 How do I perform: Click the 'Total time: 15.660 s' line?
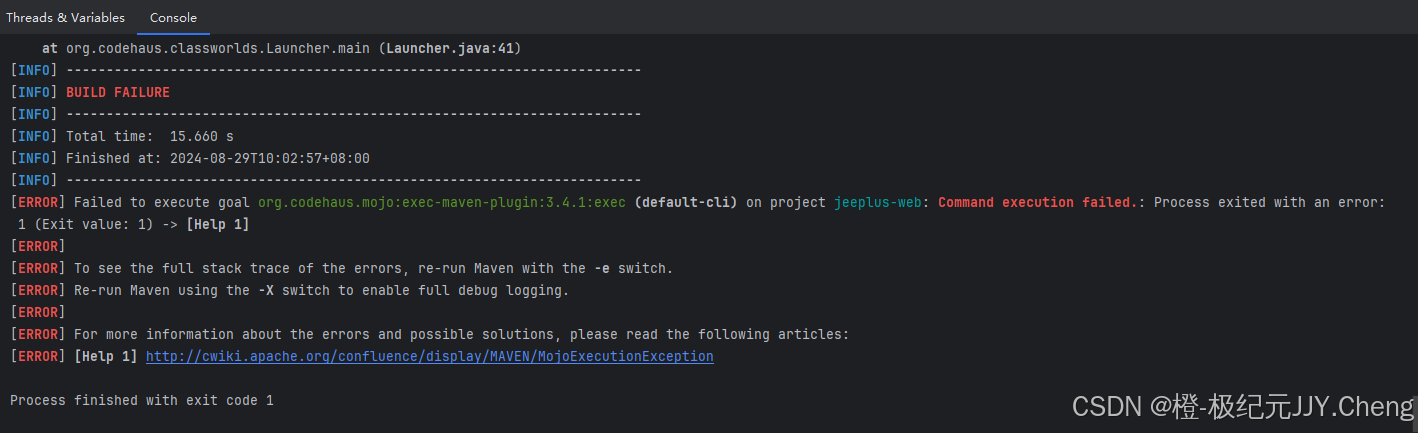150,136
